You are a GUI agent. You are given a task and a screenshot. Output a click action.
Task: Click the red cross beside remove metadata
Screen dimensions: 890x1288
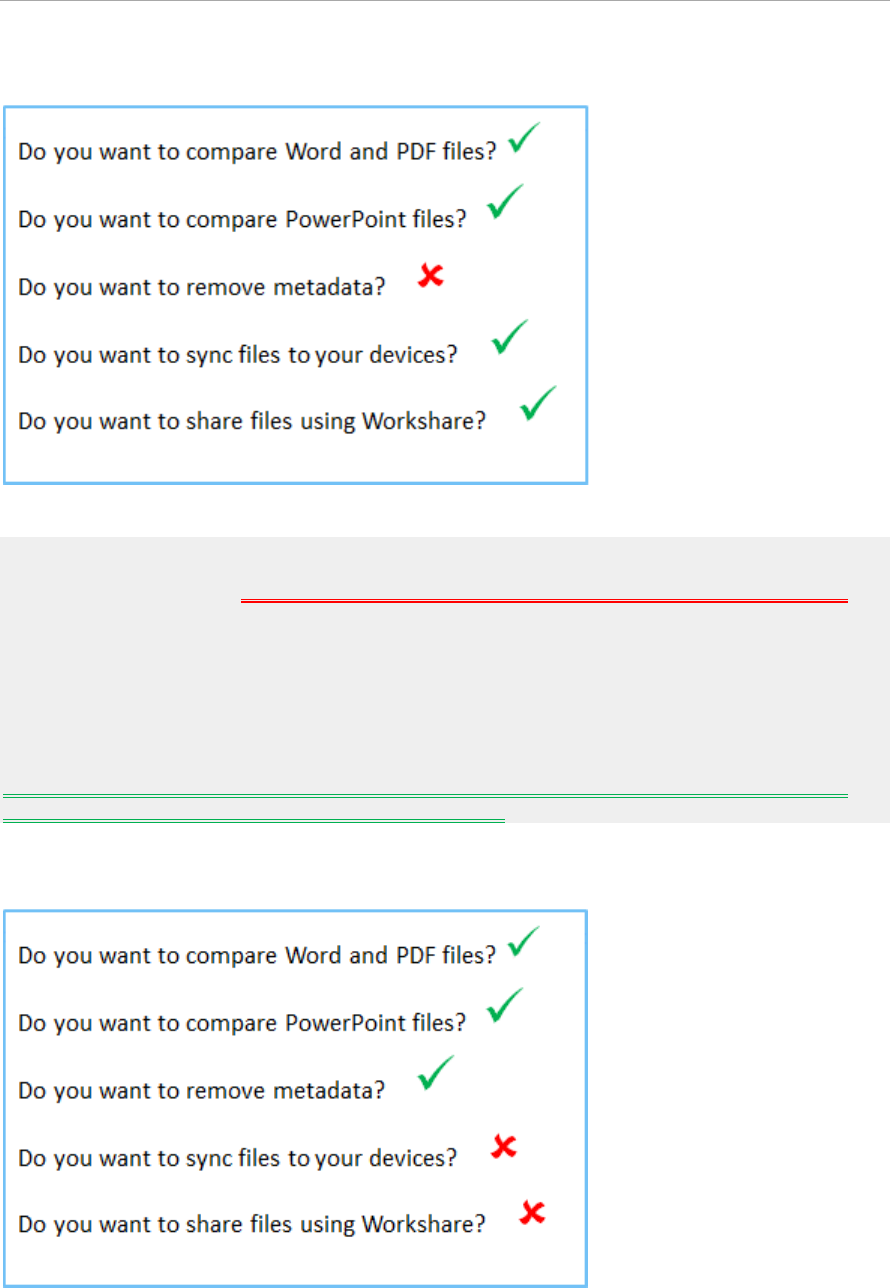click(431, 276)
